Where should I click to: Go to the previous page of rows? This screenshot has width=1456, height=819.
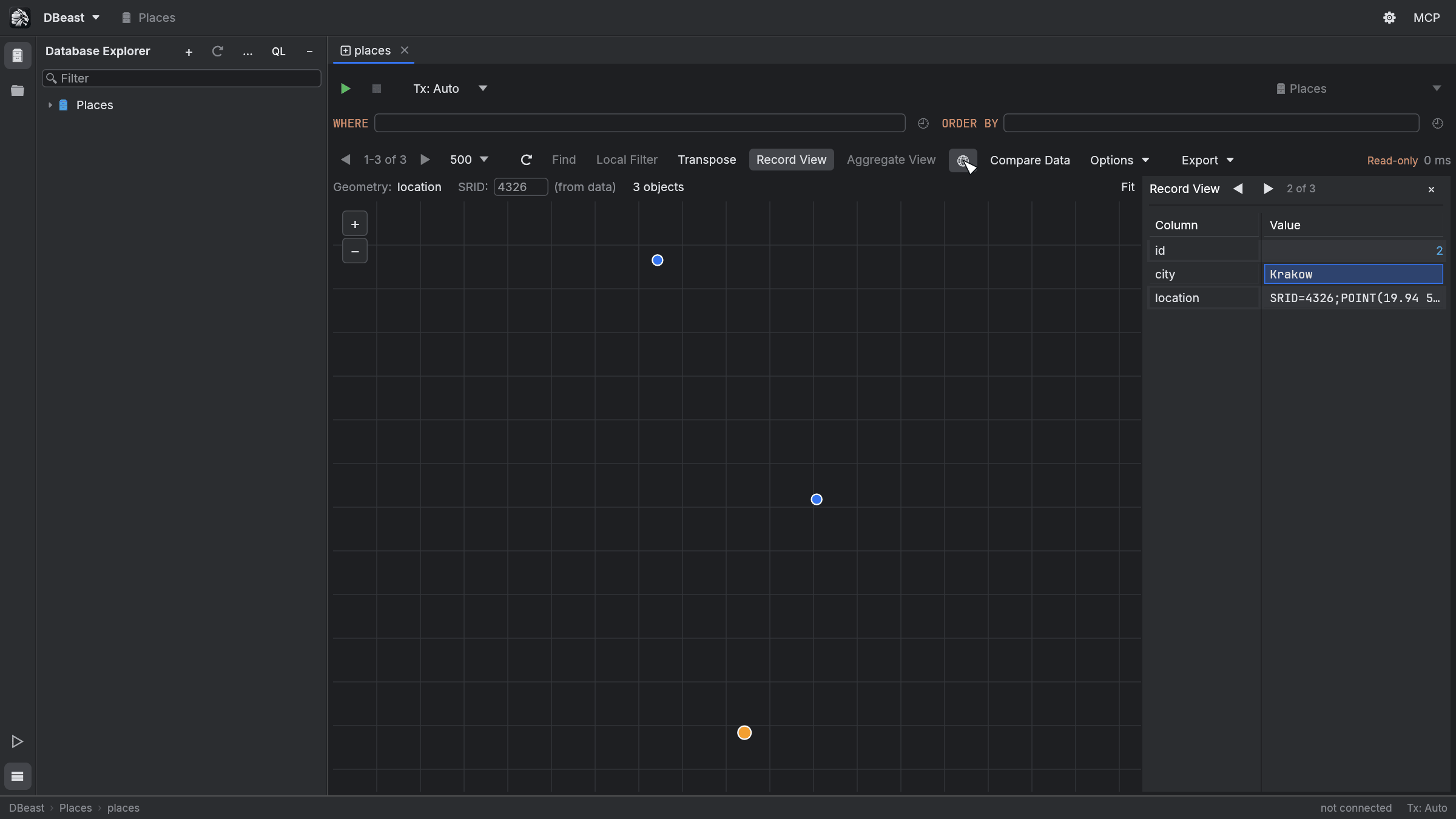[x=346, y=160]
